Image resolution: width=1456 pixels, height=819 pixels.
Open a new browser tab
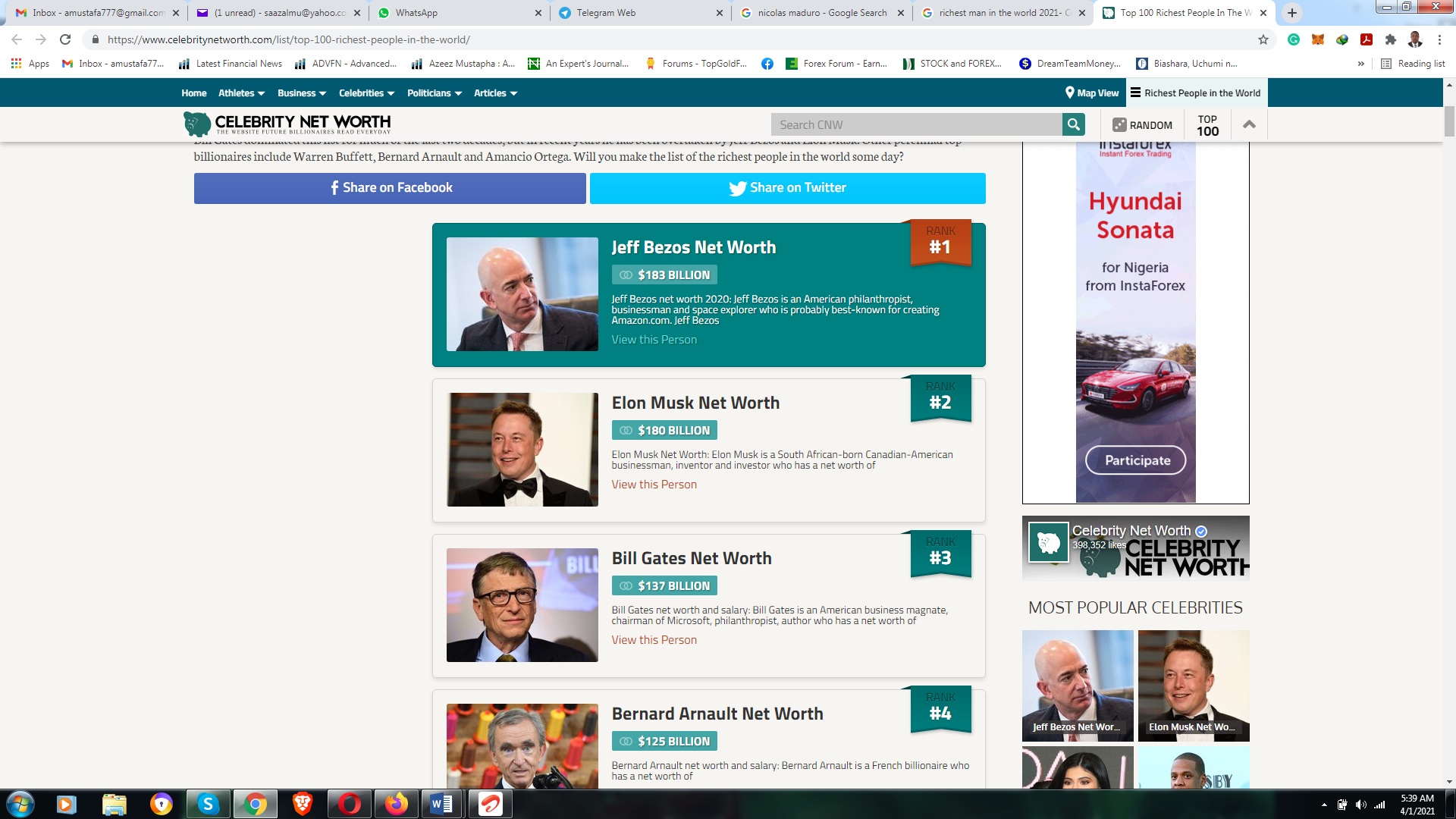1292,13
